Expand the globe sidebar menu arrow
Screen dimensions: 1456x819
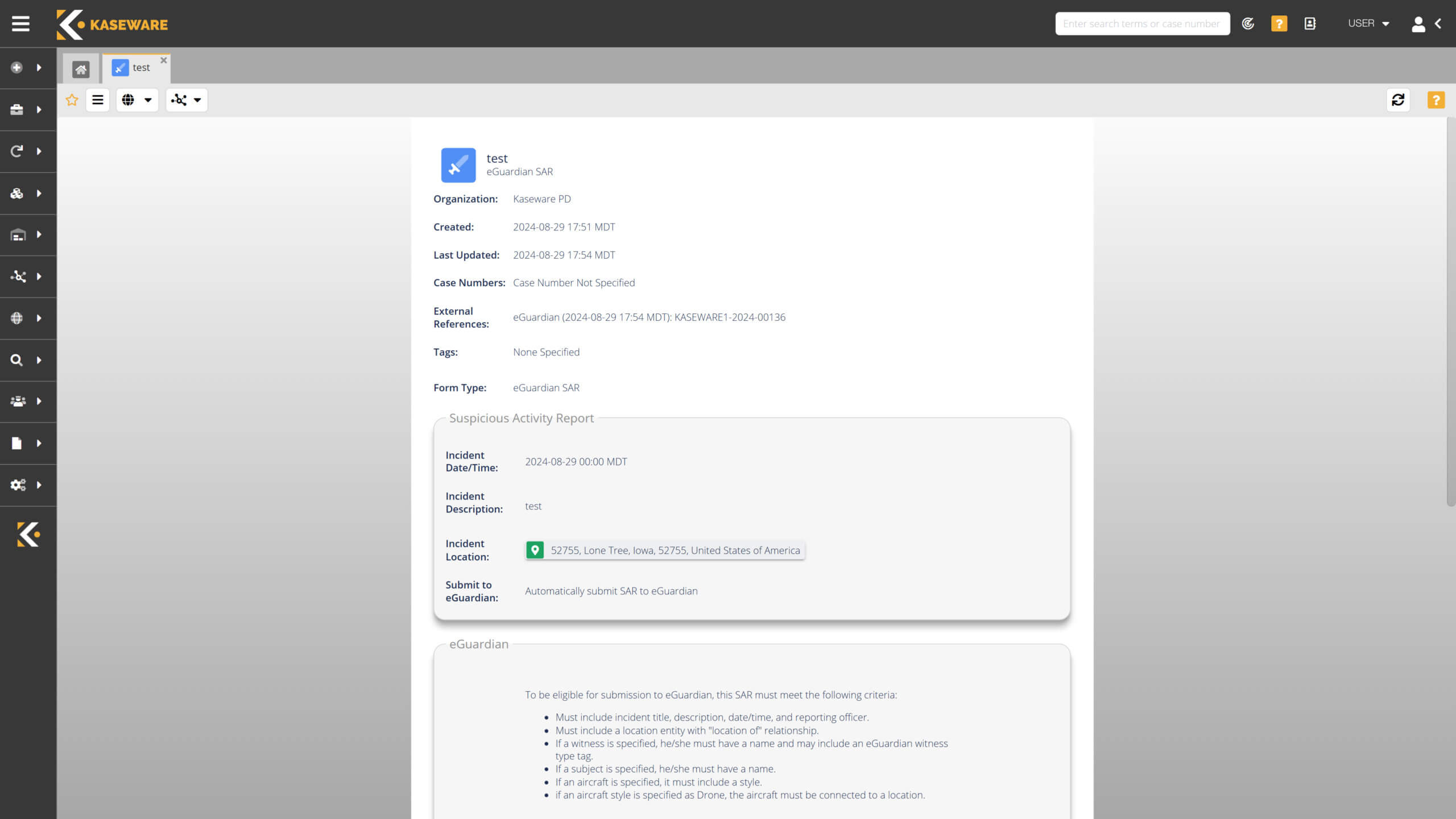point(39,318)
